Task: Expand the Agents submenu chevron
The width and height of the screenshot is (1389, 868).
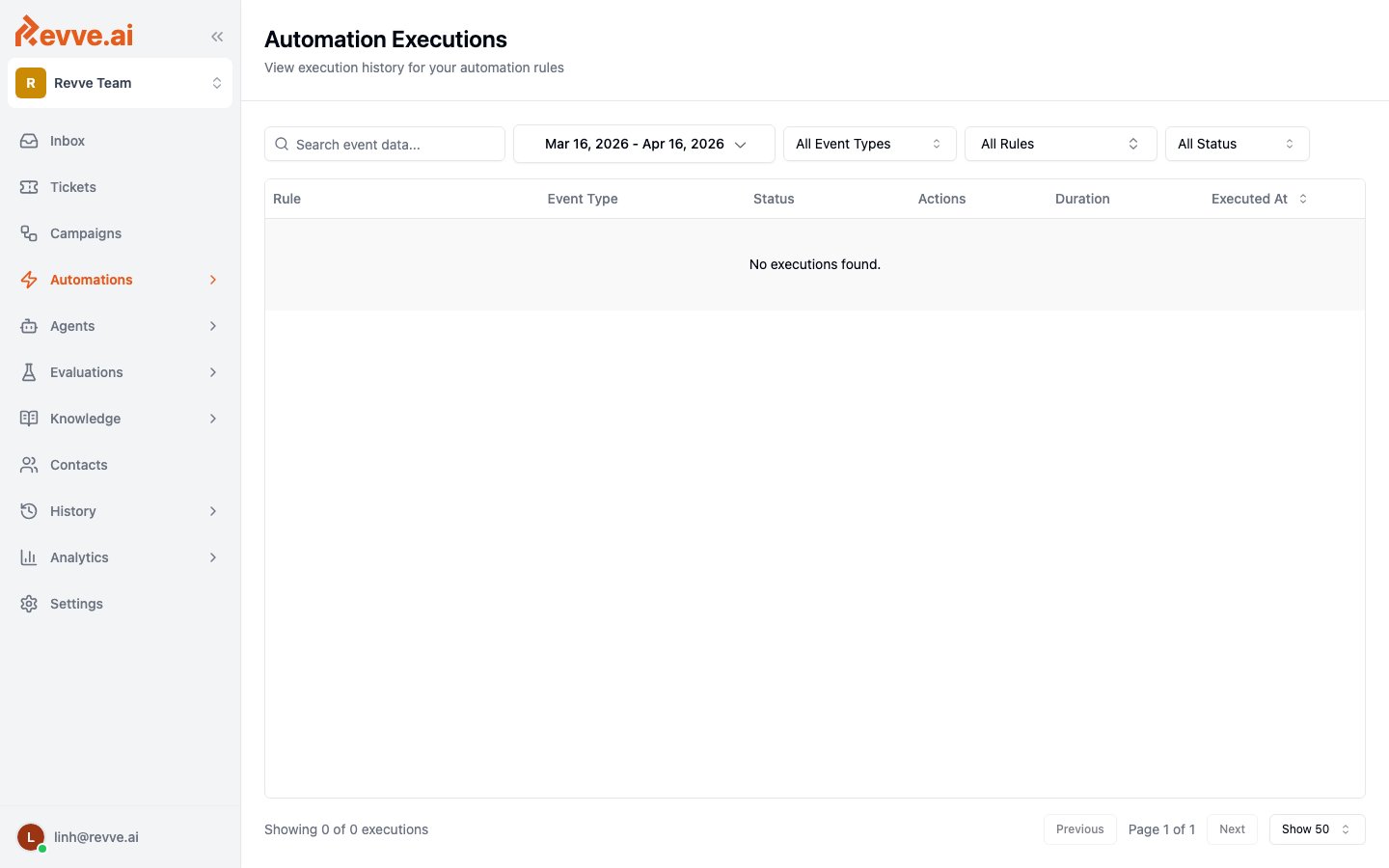Action: (x=213, y=326)
